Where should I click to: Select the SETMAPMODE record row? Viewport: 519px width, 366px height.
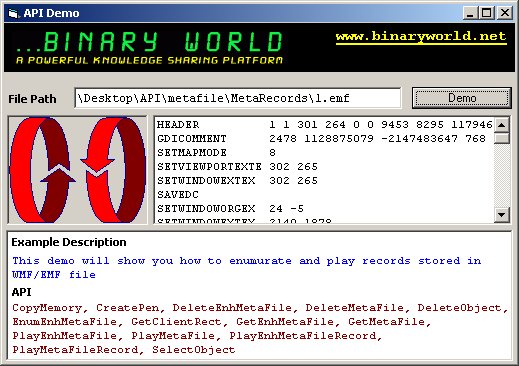(x=324, y=153)
